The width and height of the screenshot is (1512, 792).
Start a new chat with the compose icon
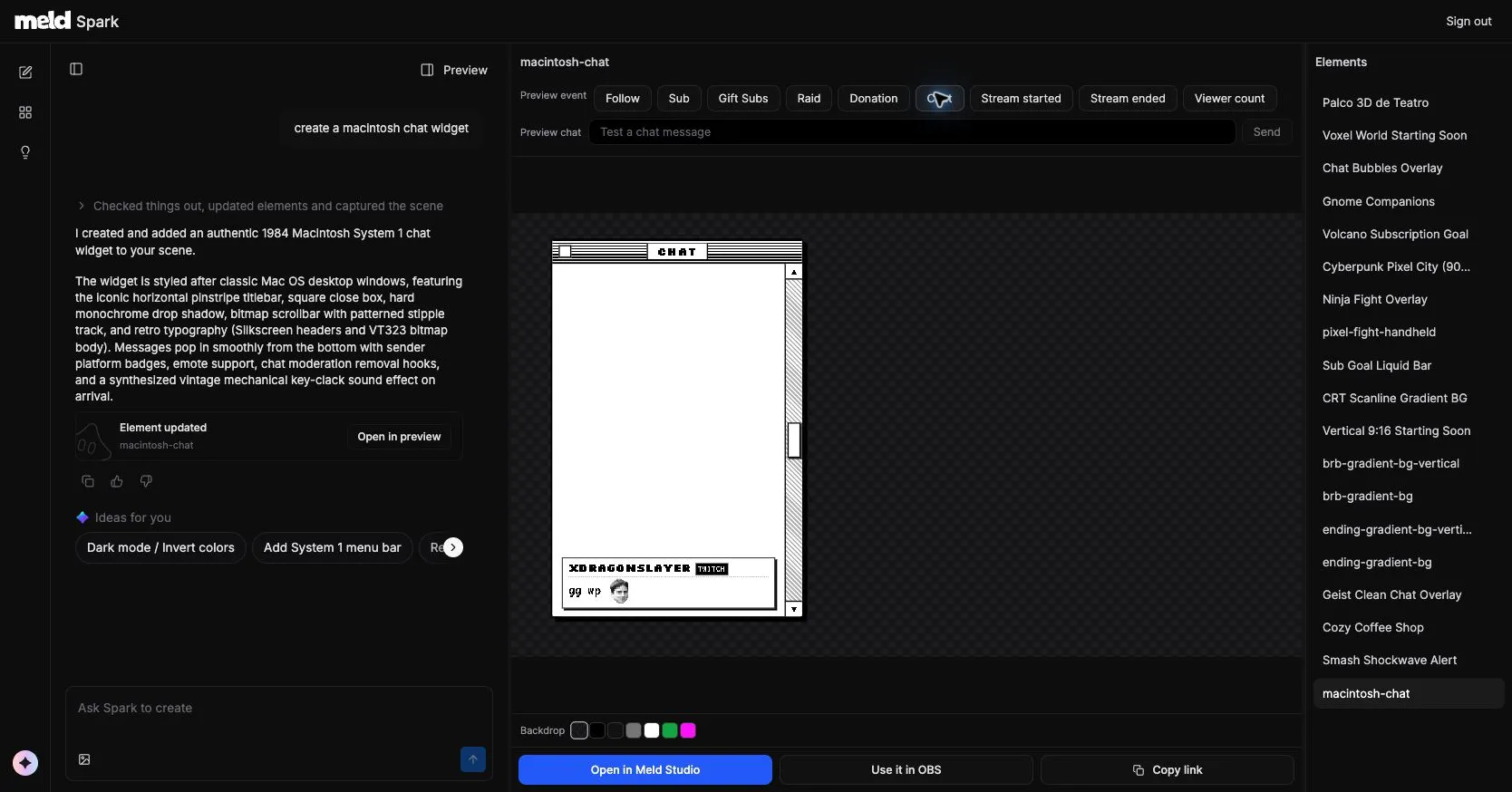click(x=25, y=72)
